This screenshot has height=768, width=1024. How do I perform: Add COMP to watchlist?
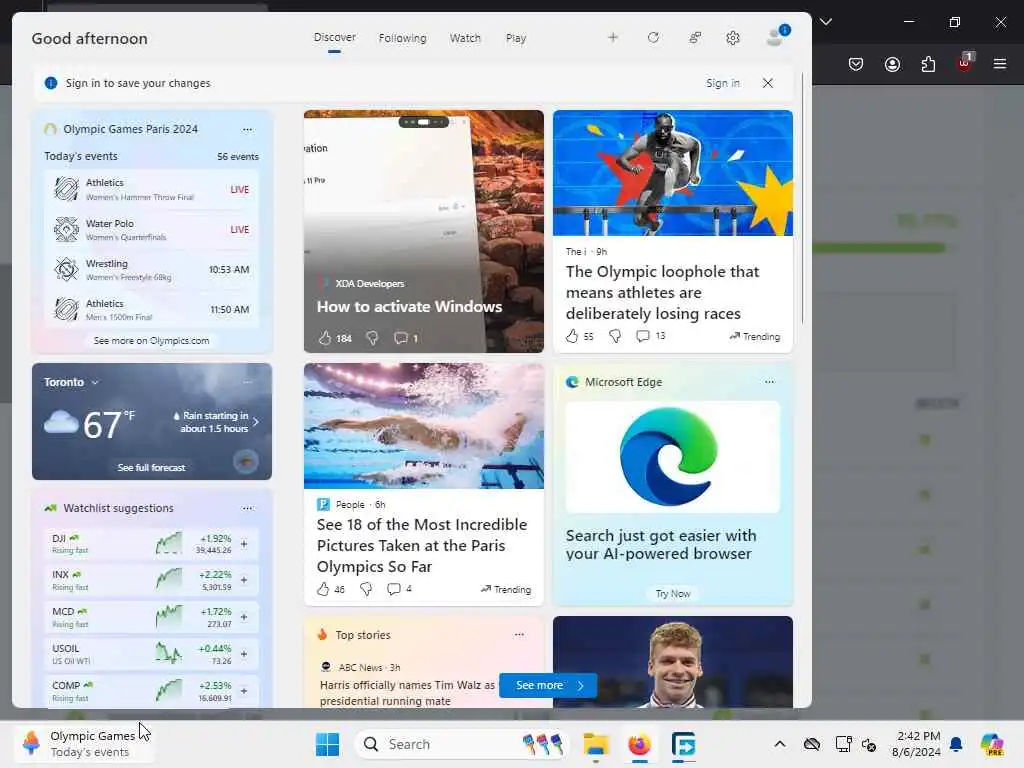click(x=244, y=691)
